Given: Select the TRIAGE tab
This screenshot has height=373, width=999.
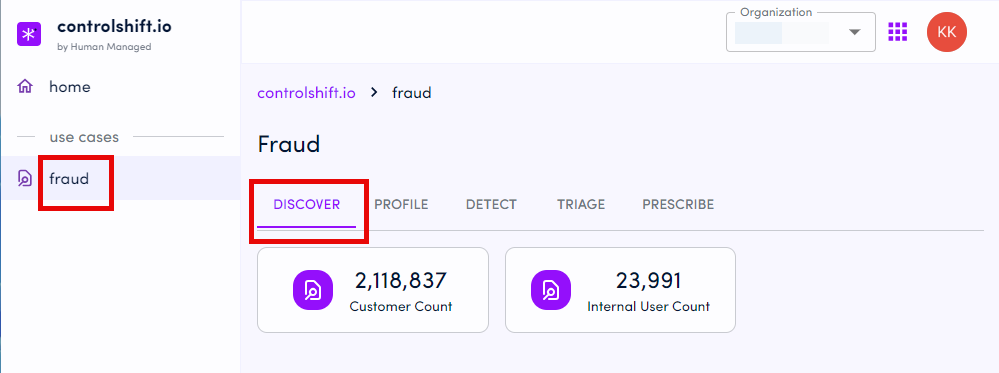Looking at the screenshot, I should [x=581, y=205].
